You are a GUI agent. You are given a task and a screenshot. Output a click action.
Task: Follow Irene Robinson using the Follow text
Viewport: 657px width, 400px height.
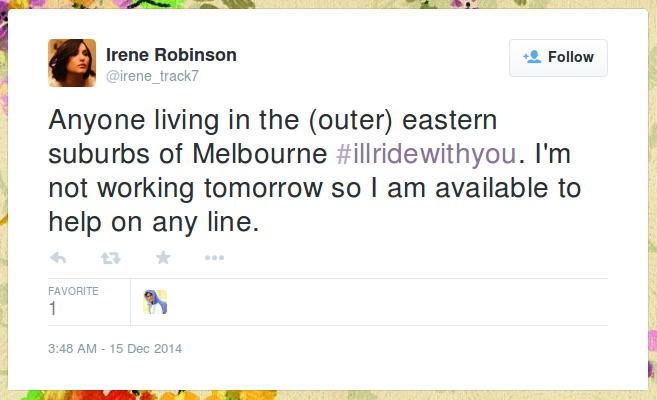click(571, 57)
